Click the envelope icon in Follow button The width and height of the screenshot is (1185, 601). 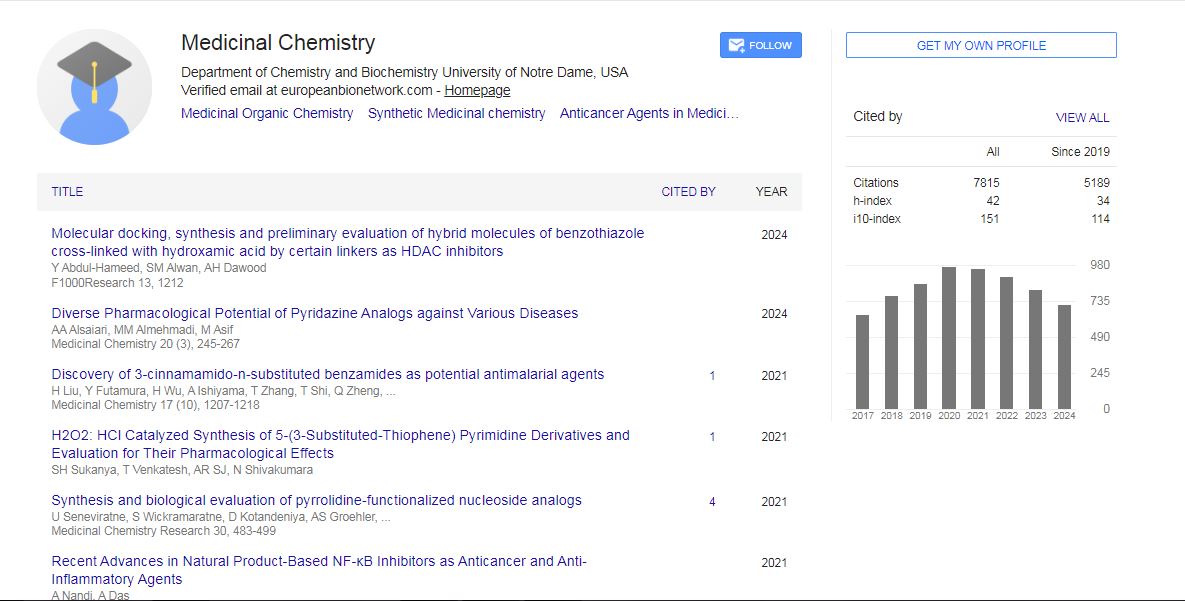736,45
